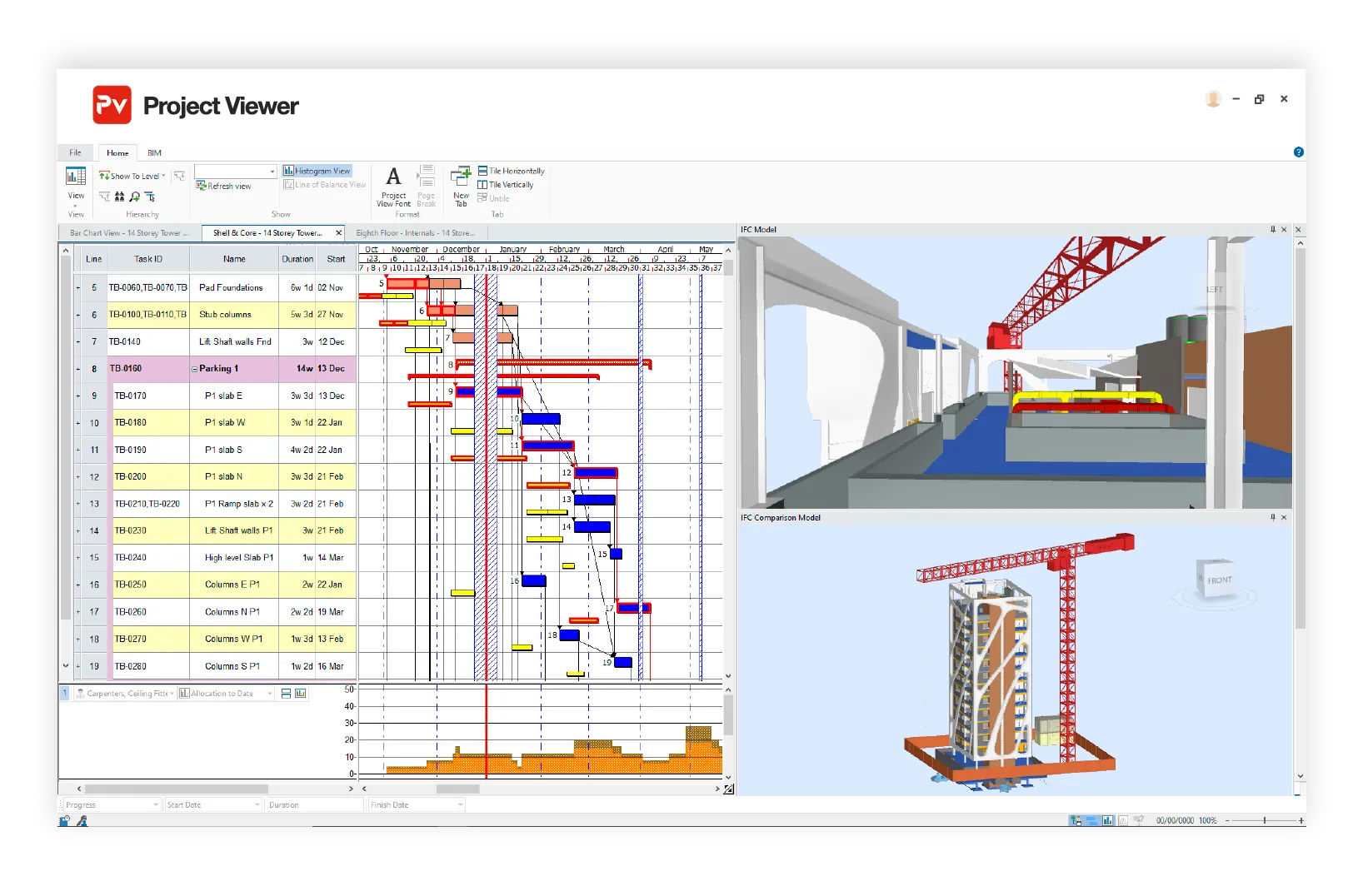1363x896 pixels.
Task: Click the magnifier search icon in Hierarchy
Action: point(135,197)
